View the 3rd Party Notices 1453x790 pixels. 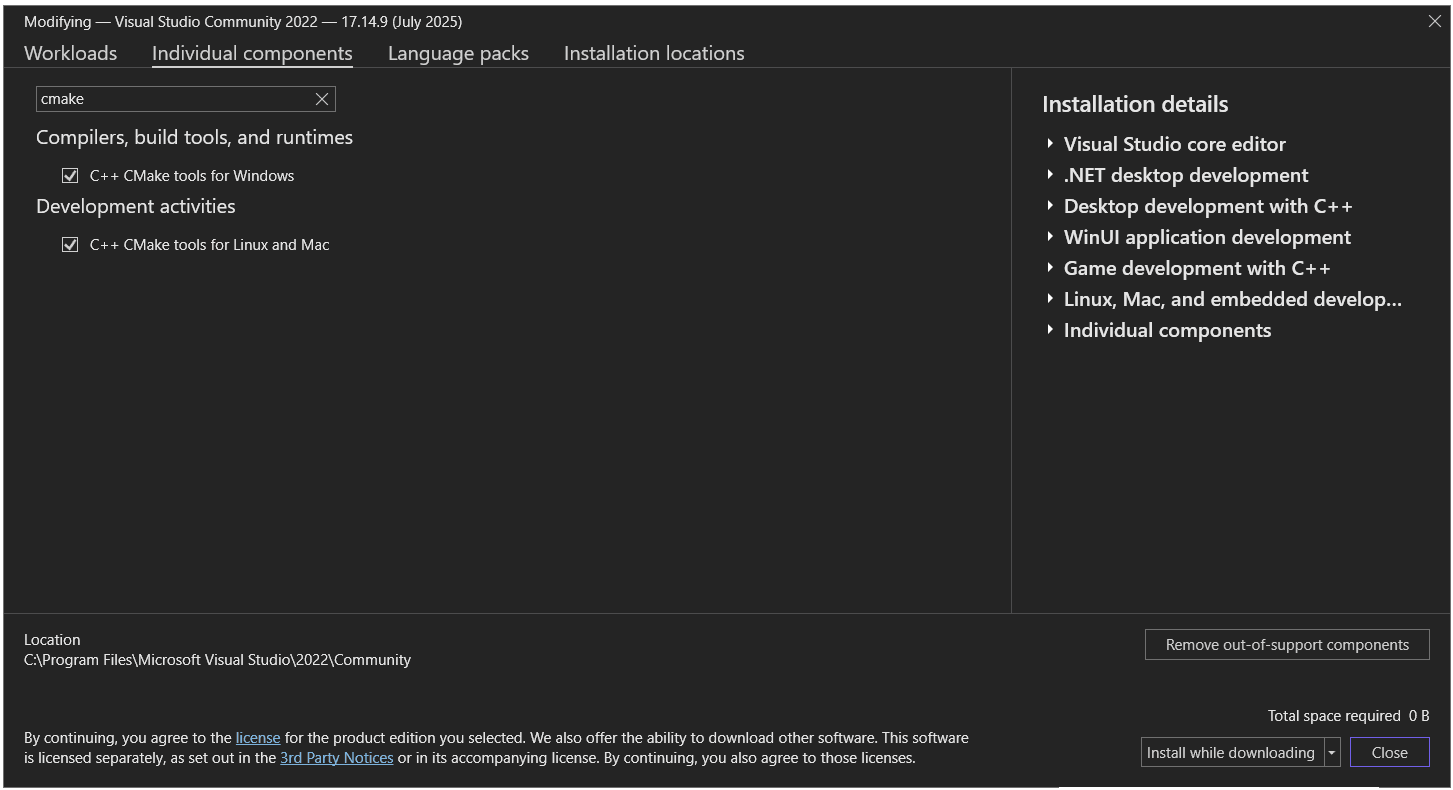click(336, 757)
